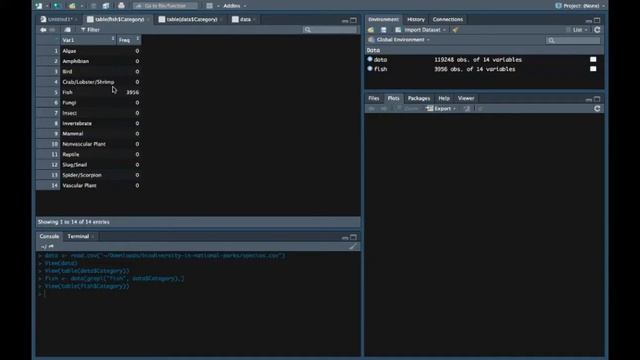This screenshot has height=360, width=640.
Task: Select the Spider/Scorpion row
Action: [89, 175]
